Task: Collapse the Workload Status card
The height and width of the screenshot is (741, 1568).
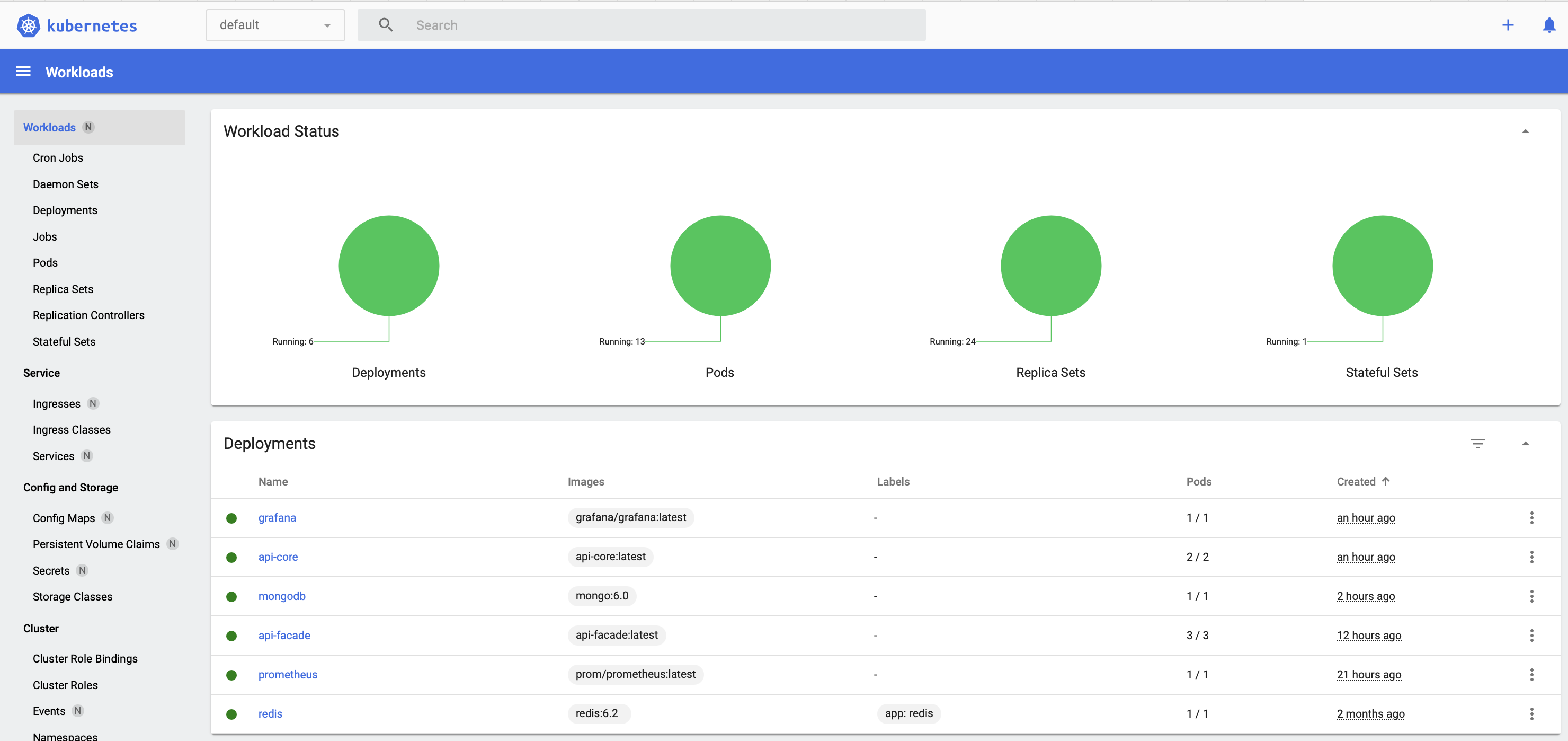Action: (x=1525, y=131)
